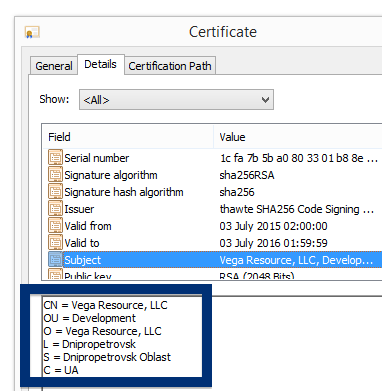This screenshot has height=391, width=382.
Task: Select the Subject field icon
Action: click(55, 260)
